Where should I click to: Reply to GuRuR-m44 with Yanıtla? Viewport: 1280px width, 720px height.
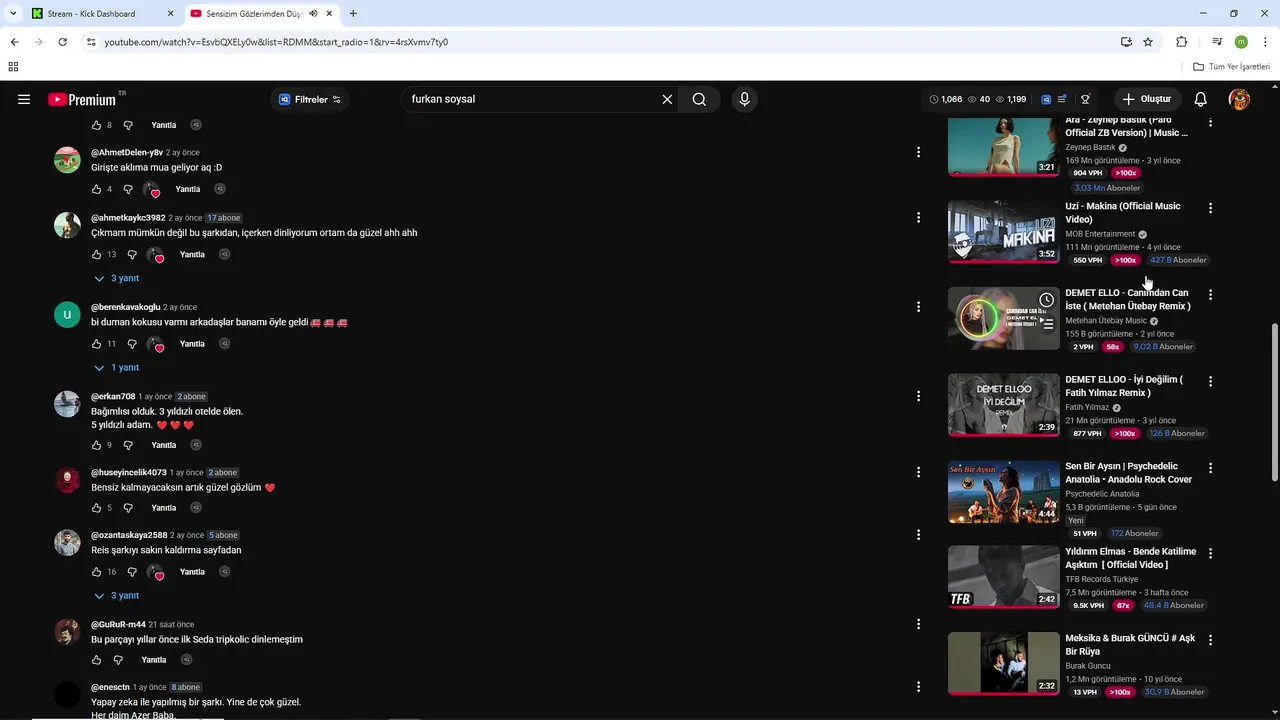coord(154,660)
